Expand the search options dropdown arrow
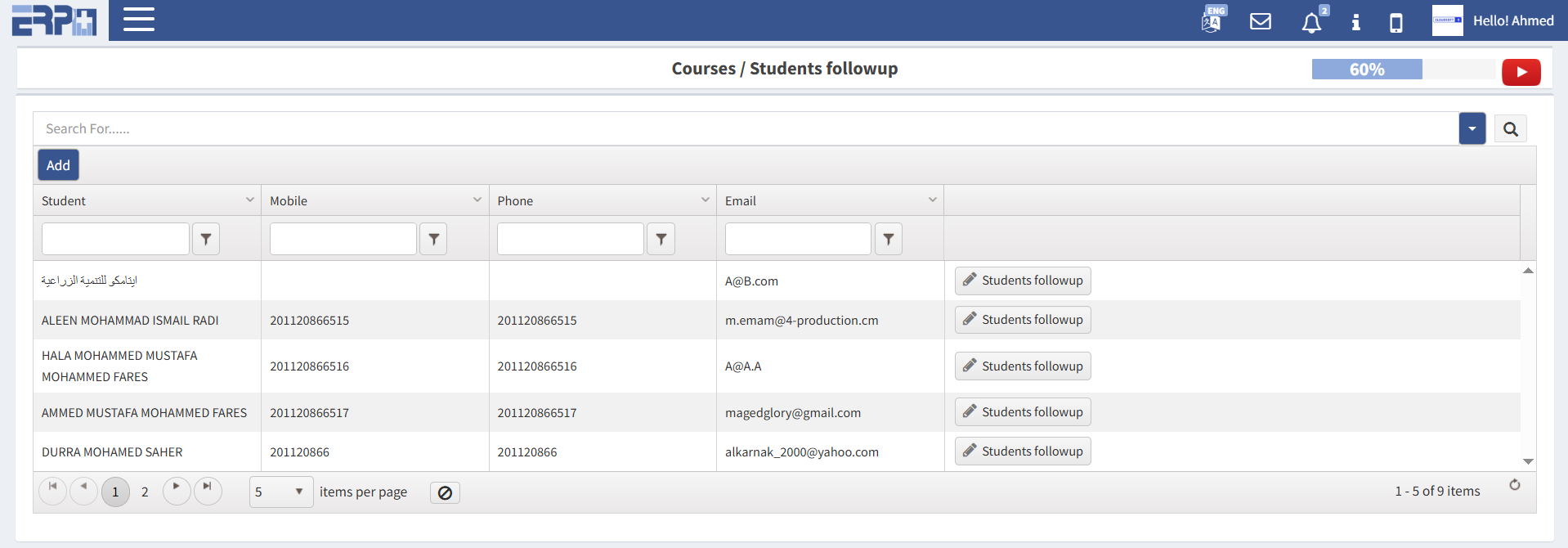This screenshot has height=548, width=1568. (1472, 129)
